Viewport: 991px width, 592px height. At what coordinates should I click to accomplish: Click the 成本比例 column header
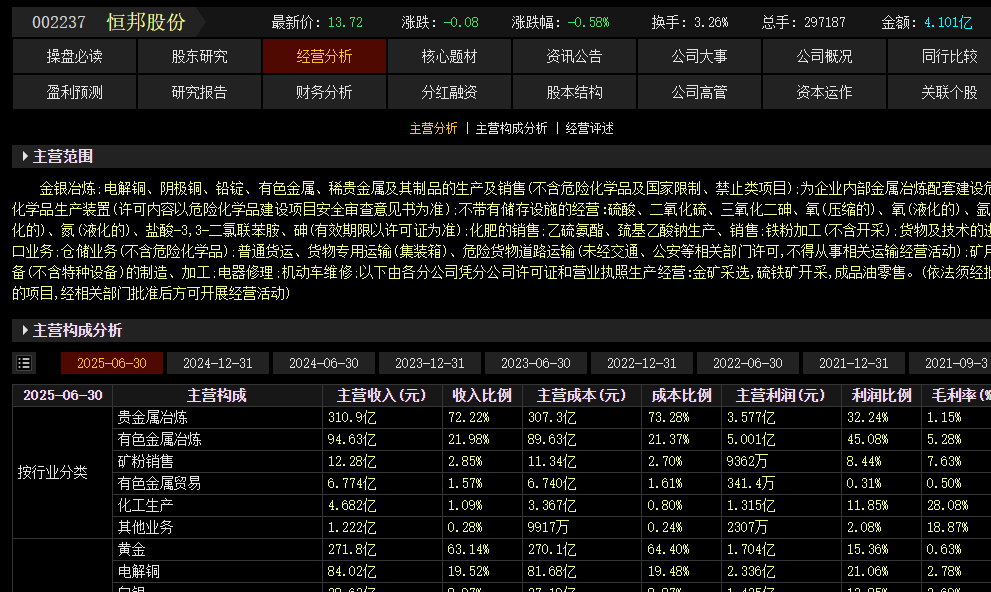(x=681, y=396)
